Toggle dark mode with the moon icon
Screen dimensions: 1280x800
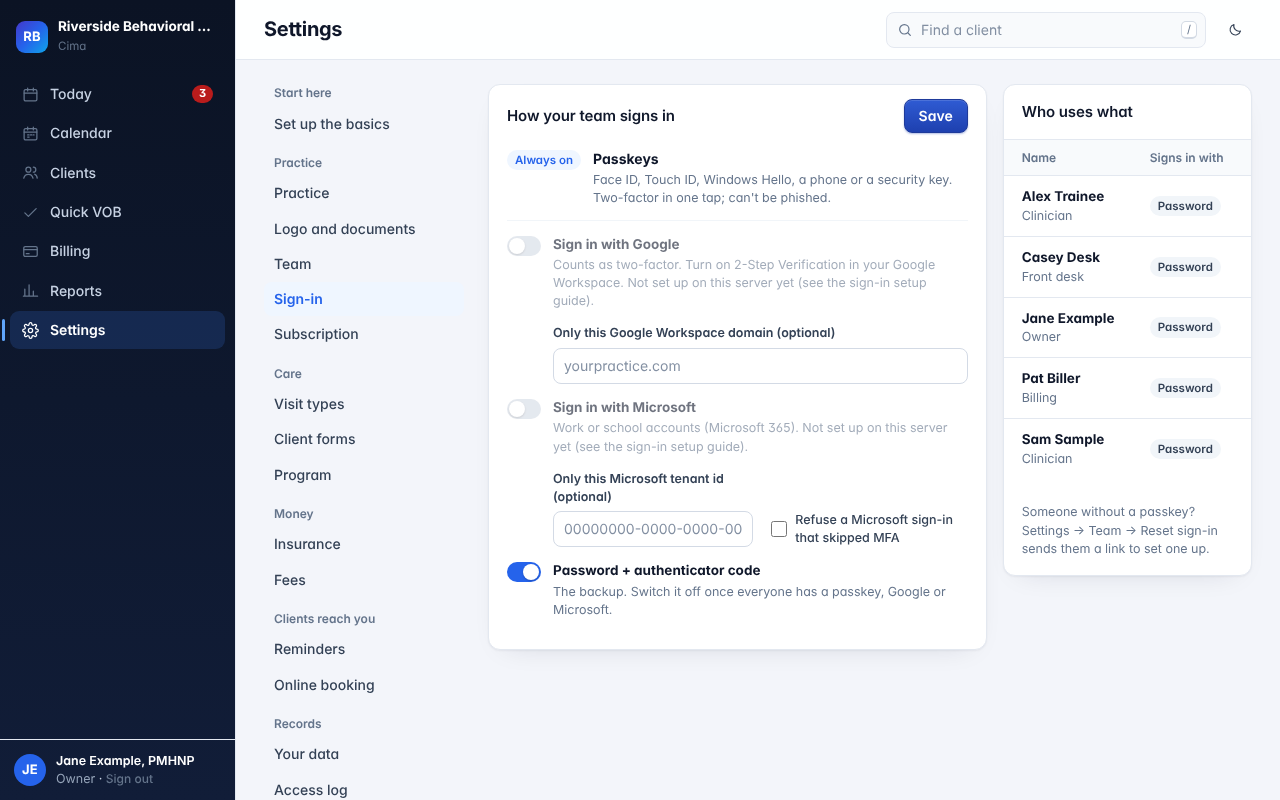click(1235, 30)
